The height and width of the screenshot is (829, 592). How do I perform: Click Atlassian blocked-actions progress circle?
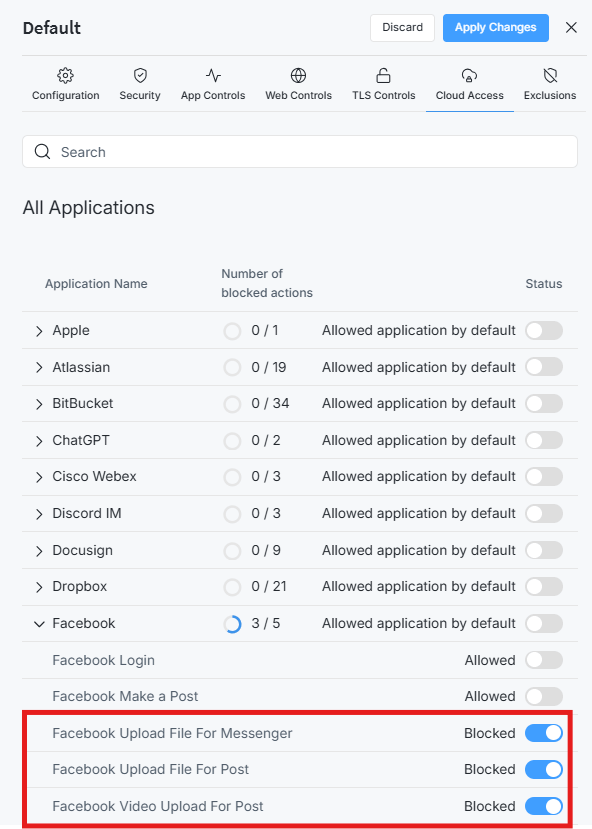(x=232, y=367)
